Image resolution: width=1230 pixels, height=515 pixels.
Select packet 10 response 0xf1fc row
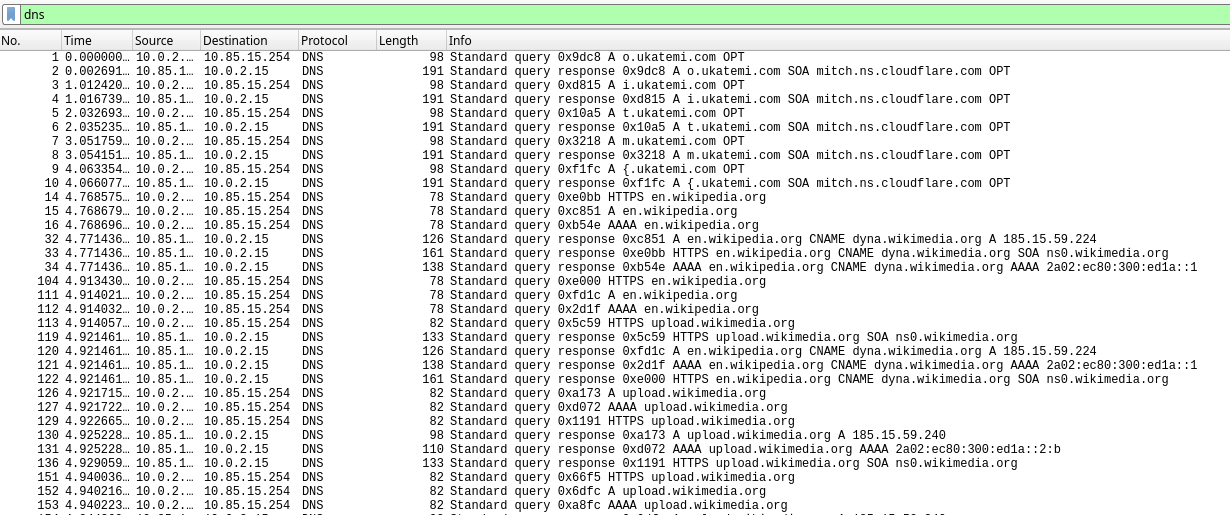[615, 184]
